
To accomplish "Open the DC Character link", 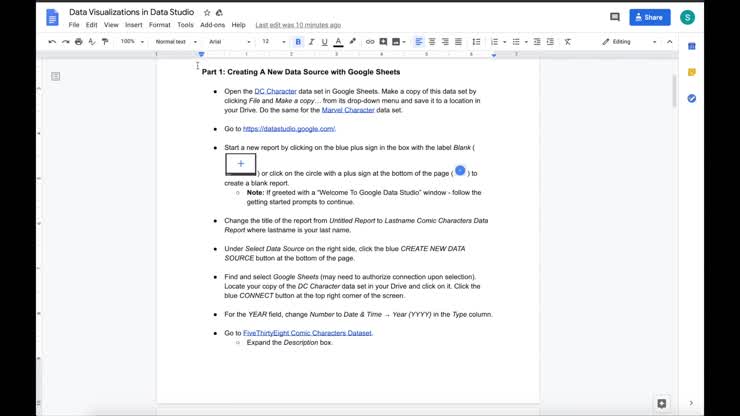I will click(275, 91).
